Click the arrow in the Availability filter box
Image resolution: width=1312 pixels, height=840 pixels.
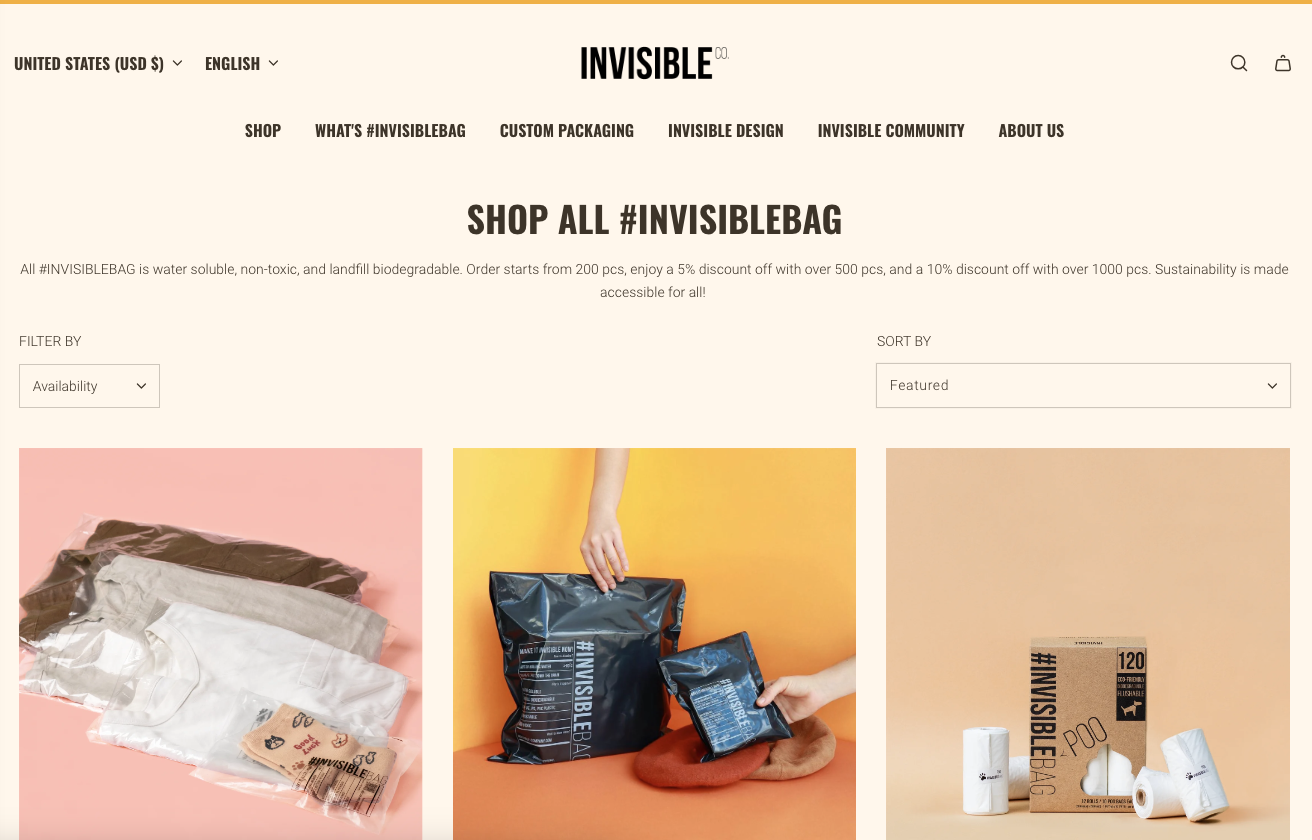[141, 386]
